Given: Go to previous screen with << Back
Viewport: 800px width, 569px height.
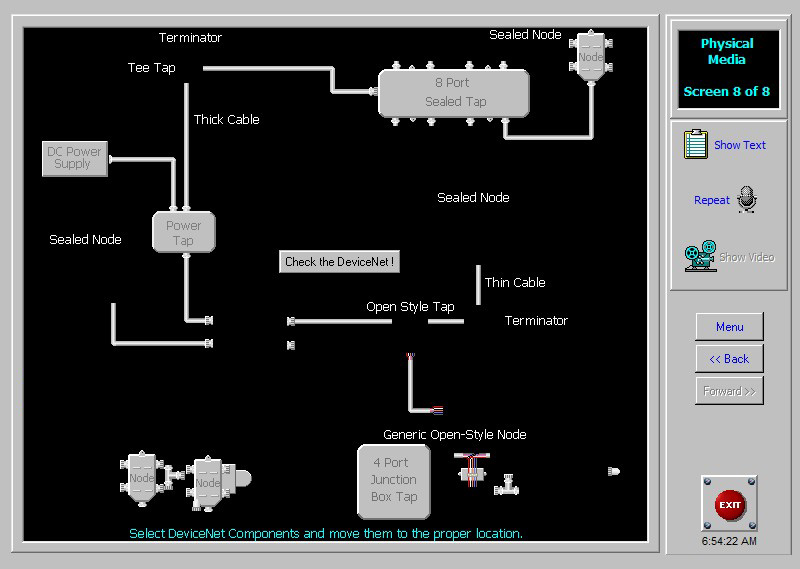Looking at the screenshot, I should coord(729,359).
